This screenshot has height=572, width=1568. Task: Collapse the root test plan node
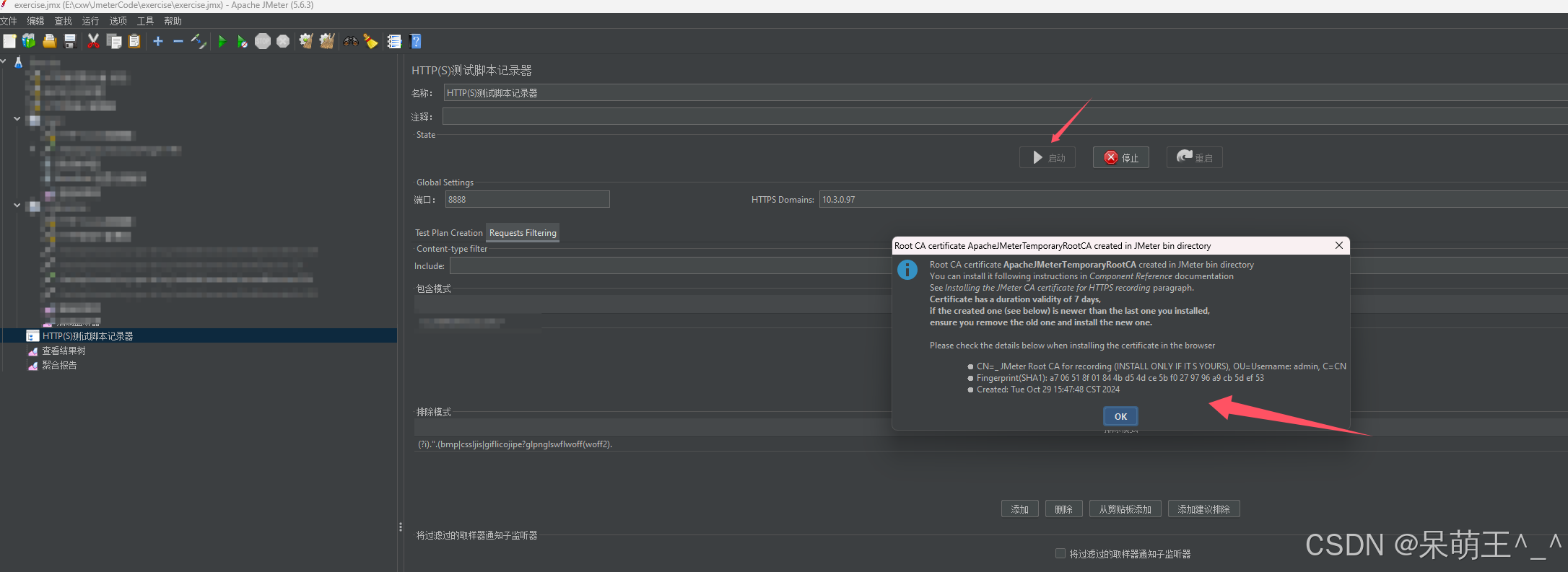tap(4, 61)
